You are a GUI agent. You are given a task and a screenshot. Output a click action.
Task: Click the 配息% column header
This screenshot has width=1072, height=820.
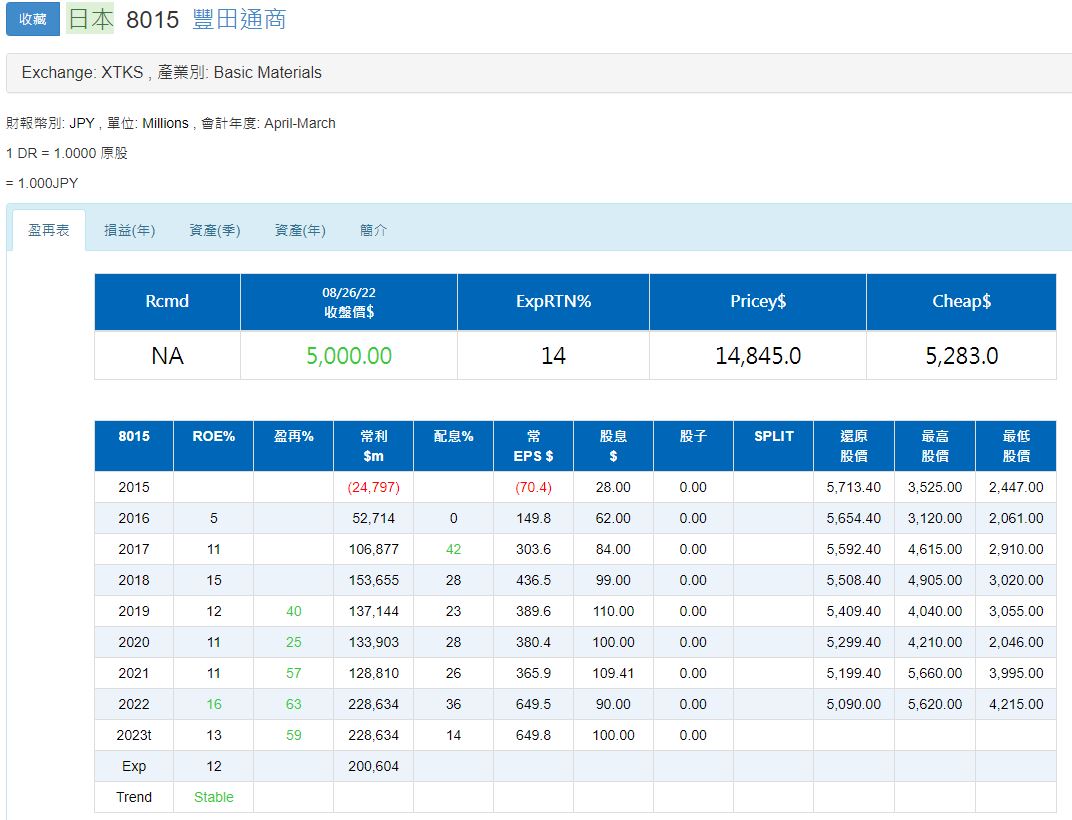(453, 446)
